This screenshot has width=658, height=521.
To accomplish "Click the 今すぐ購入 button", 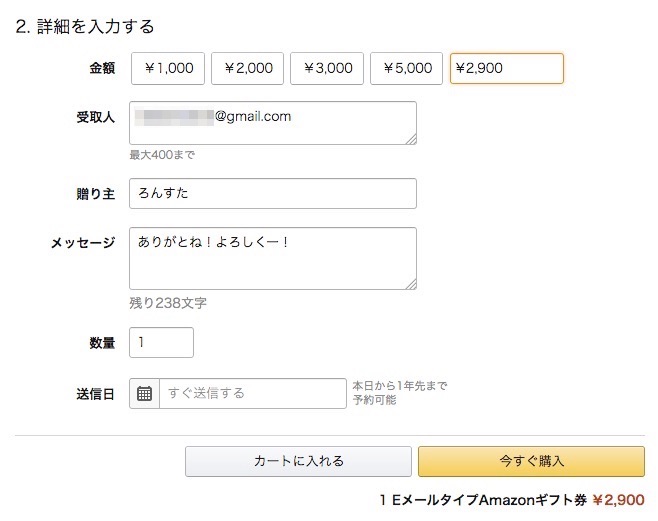I will 531,461.
